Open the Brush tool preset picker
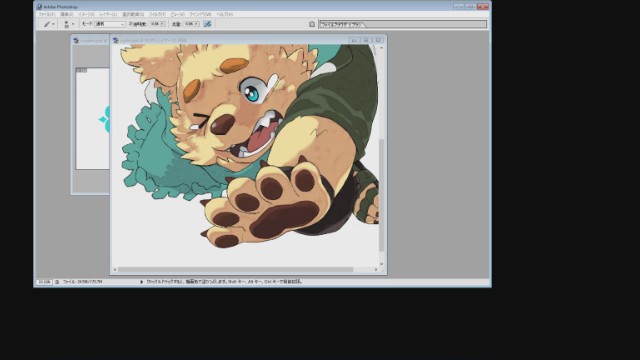 tap(49, 24)
